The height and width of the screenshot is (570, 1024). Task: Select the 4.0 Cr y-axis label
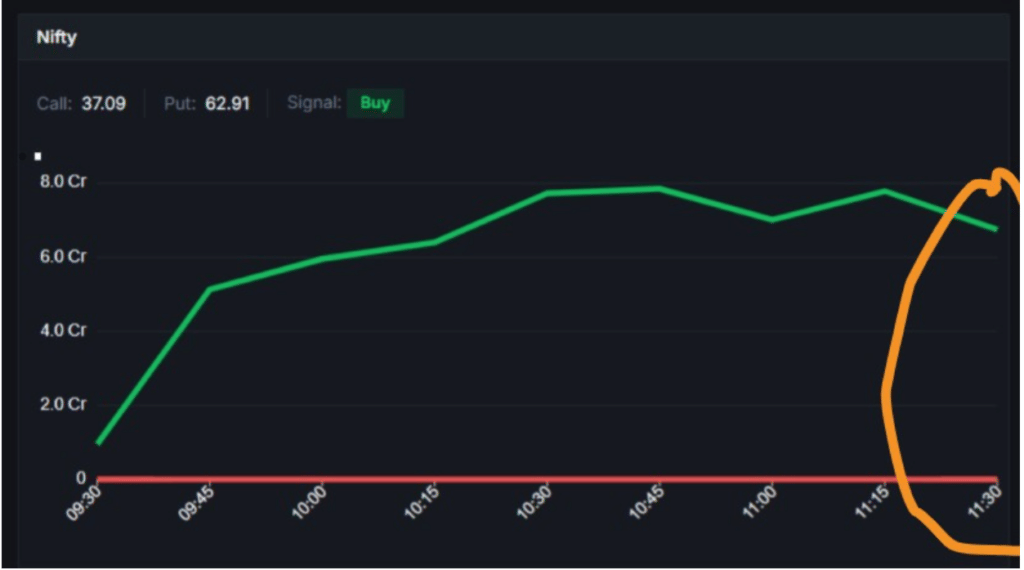tap(64, 330)
